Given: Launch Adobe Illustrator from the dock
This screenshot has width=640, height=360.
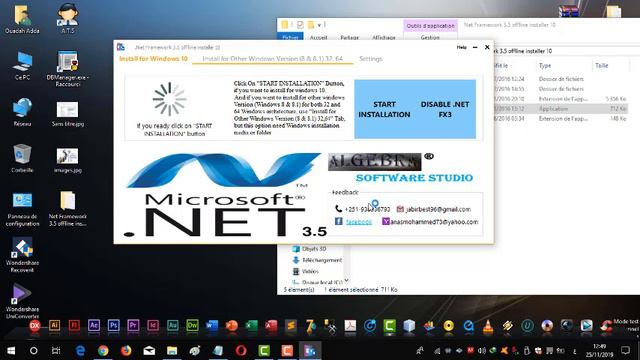Looking at the screenshot, I should click(54, 325).
